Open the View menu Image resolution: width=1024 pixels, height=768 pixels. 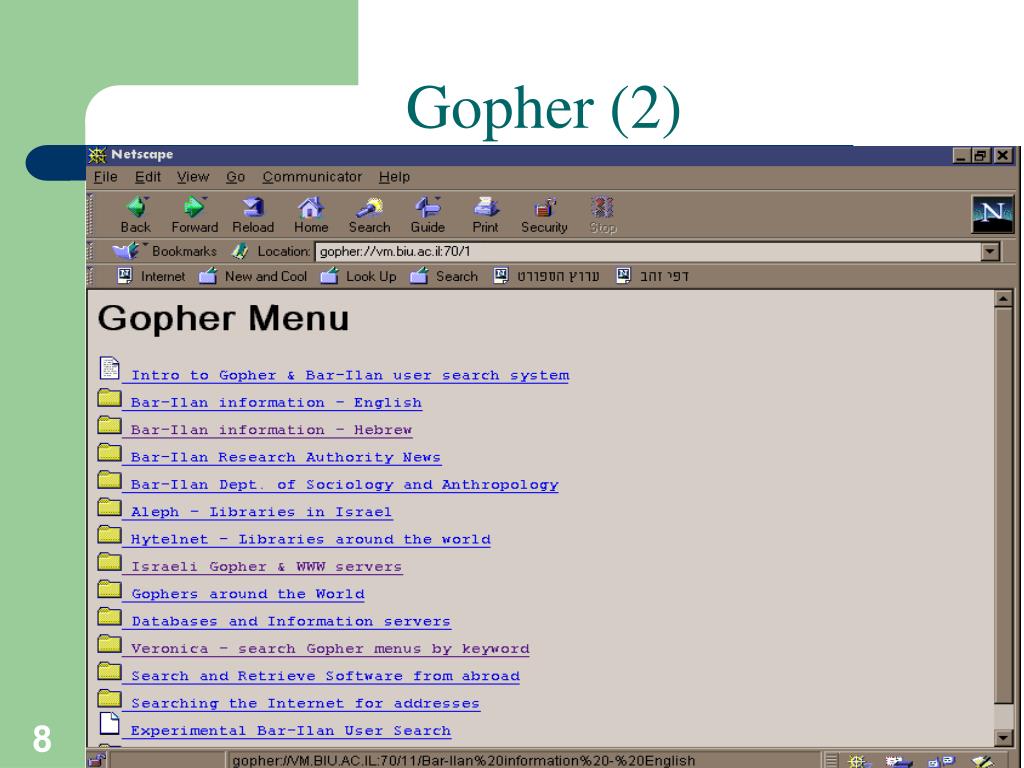tap(193, 177)
